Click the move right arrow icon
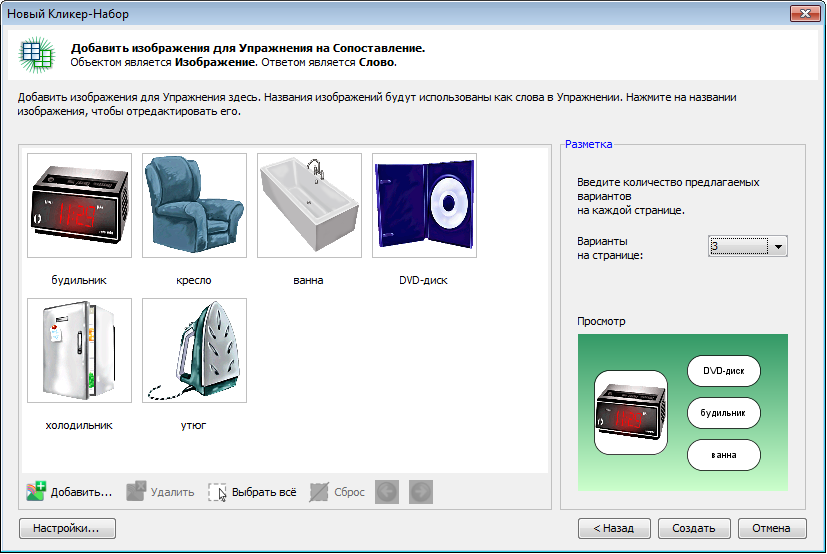The image size is (827, 554). point(420,491)
